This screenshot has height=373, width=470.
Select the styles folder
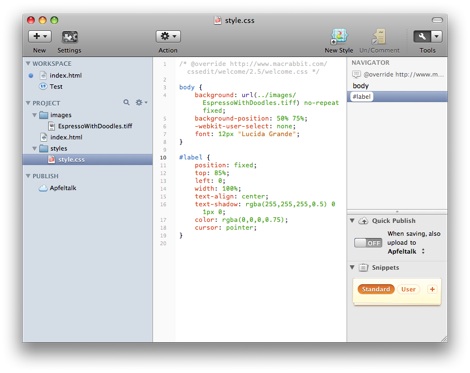[59, 148]
